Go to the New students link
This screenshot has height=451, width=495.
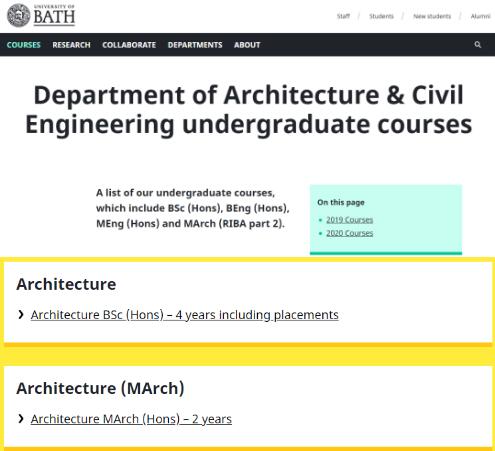pyautogui.click(x=432, y=16)
